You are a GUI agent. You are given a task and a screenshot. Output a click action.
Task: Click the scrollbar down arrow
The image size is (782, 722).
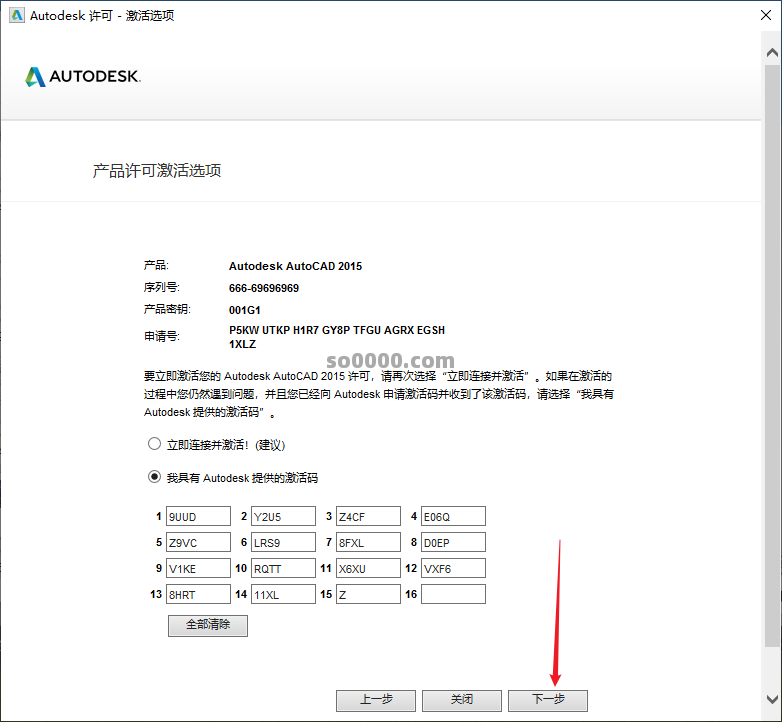coord(772,699)
